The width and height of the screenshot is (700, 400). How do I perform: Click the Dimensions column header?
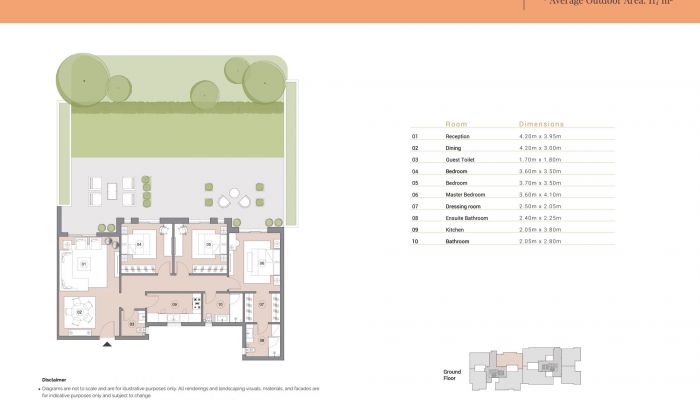[541, 124]
